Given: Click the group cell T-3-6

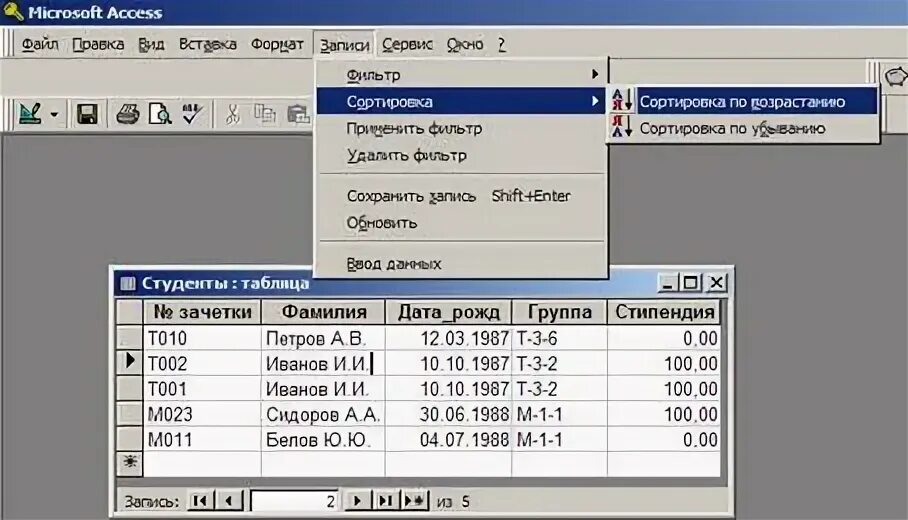Looking at the screenshot, I should (x=559, y=338).
